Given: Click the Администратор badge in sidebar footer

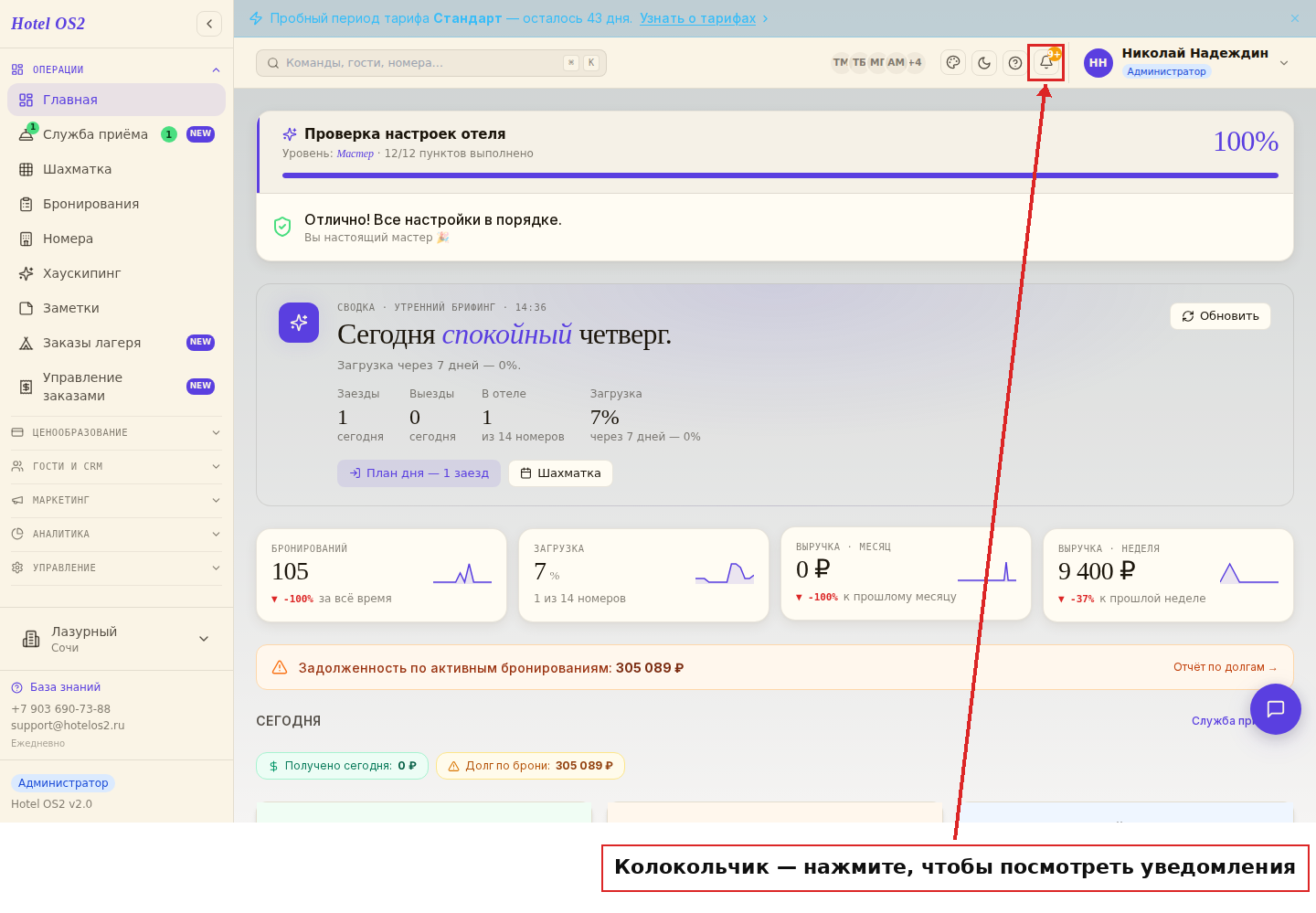Looking at the screenshot, I should pyautogui.click(x=63, y=783).
